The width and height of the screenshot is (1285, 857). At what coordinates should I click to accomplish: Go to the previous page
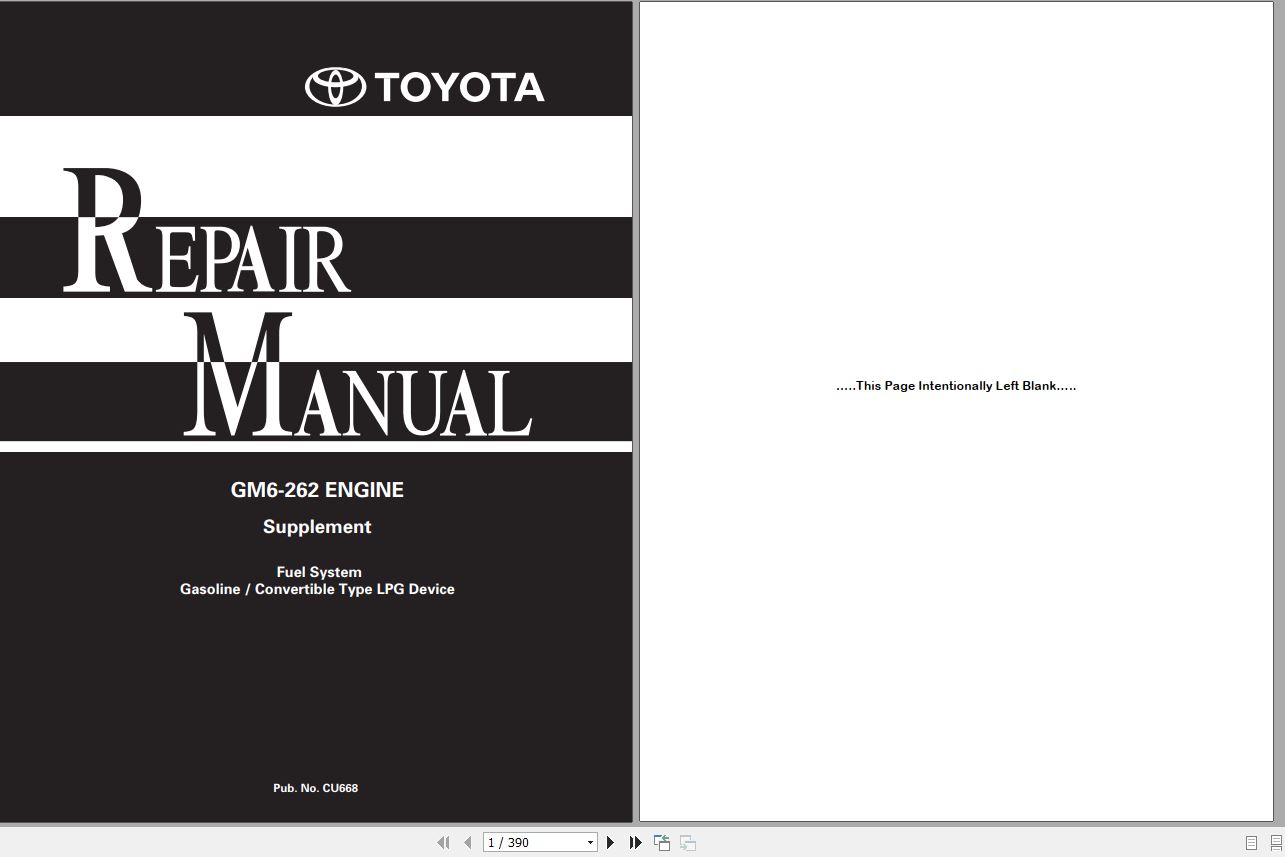point(467,843)
